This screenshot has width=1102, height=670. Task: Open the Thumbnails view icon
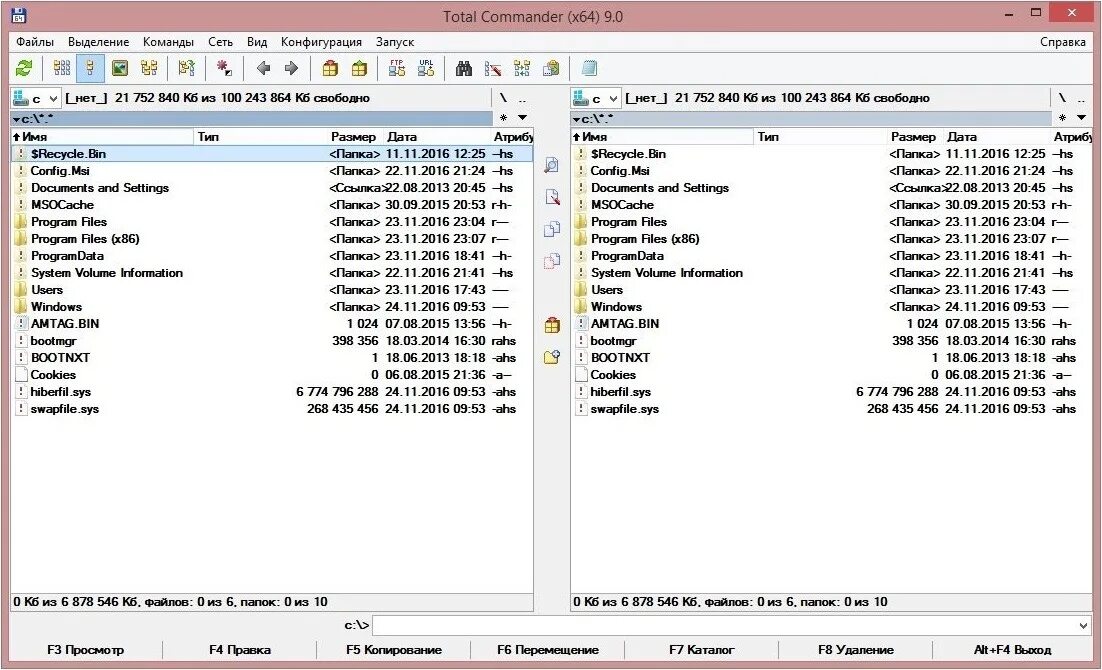120,68
